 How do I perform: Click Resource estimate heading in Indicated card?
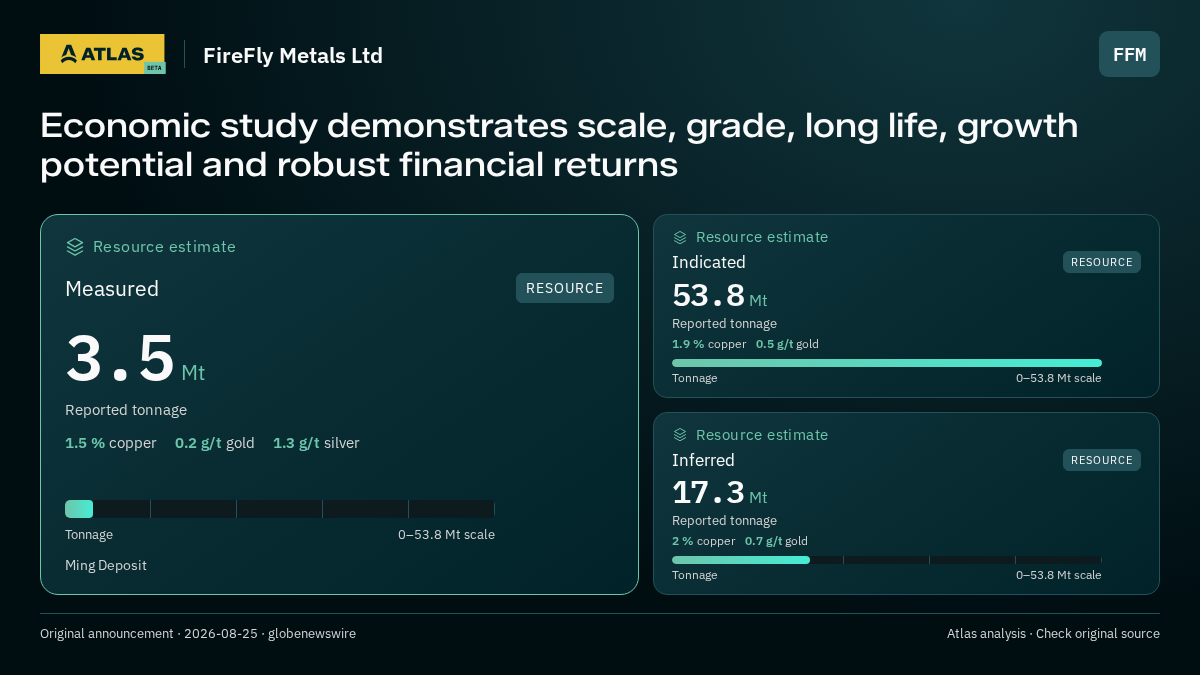pyautogui.click(x=762, y=237)
